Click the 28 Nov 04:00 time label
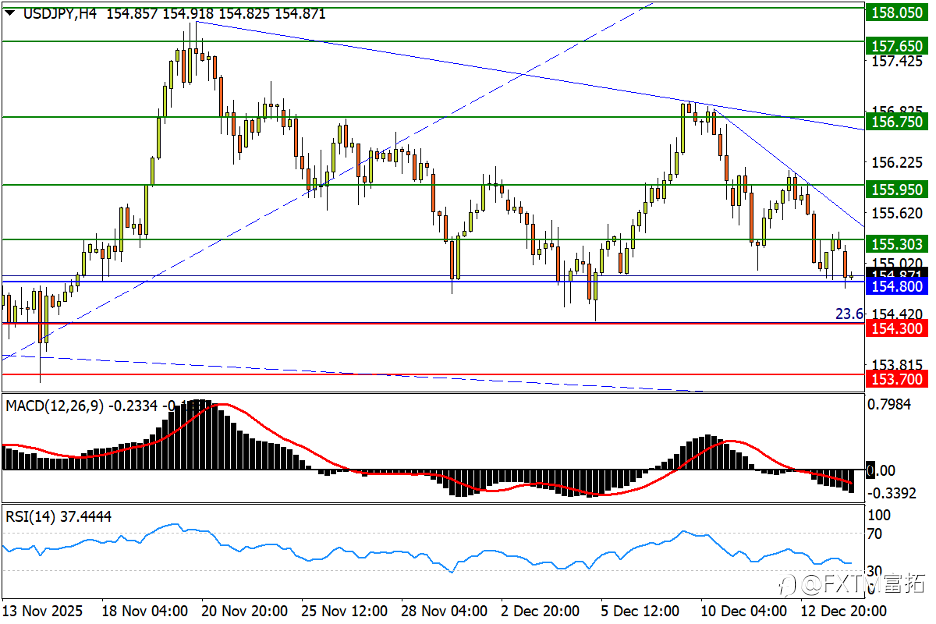936x624 pixels. [444, 611]
